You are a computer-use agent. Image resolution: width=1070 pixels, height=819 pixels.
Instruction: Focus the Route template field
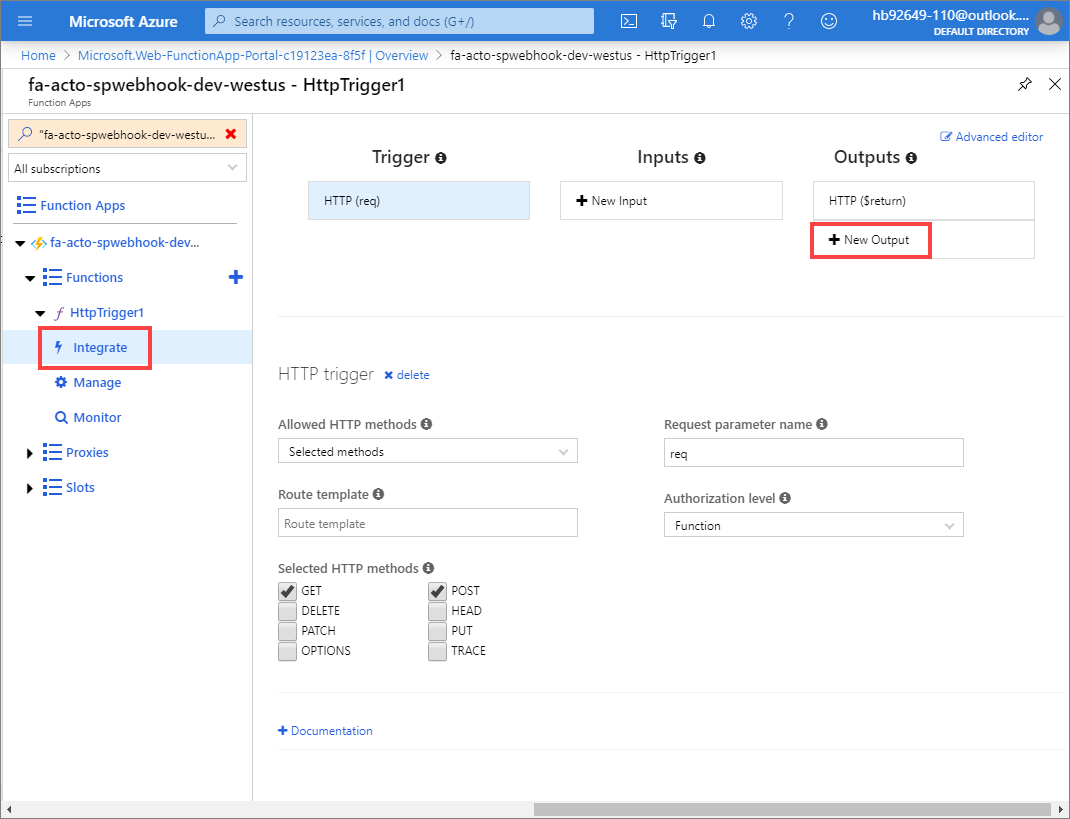pyautogui.click(x=428, y=523)
